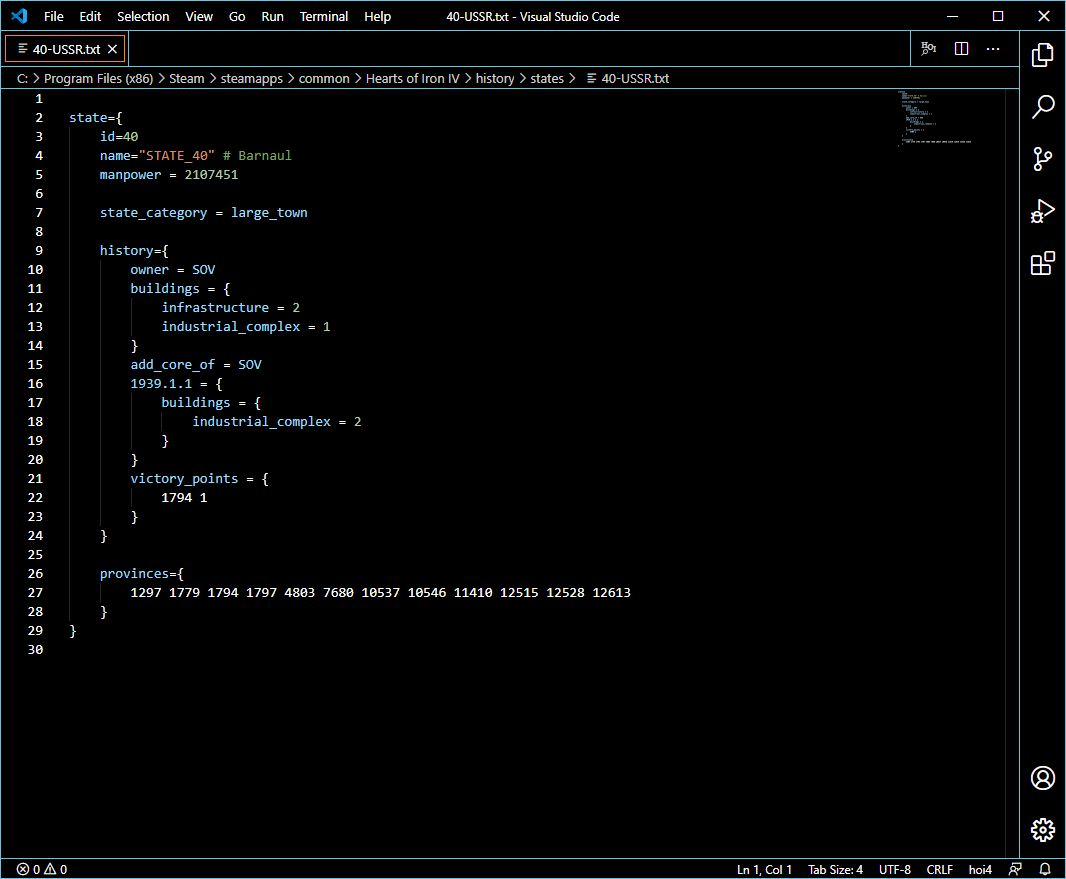
Task: Select the 40-USSR.txt editor tab
Action: 65,49
